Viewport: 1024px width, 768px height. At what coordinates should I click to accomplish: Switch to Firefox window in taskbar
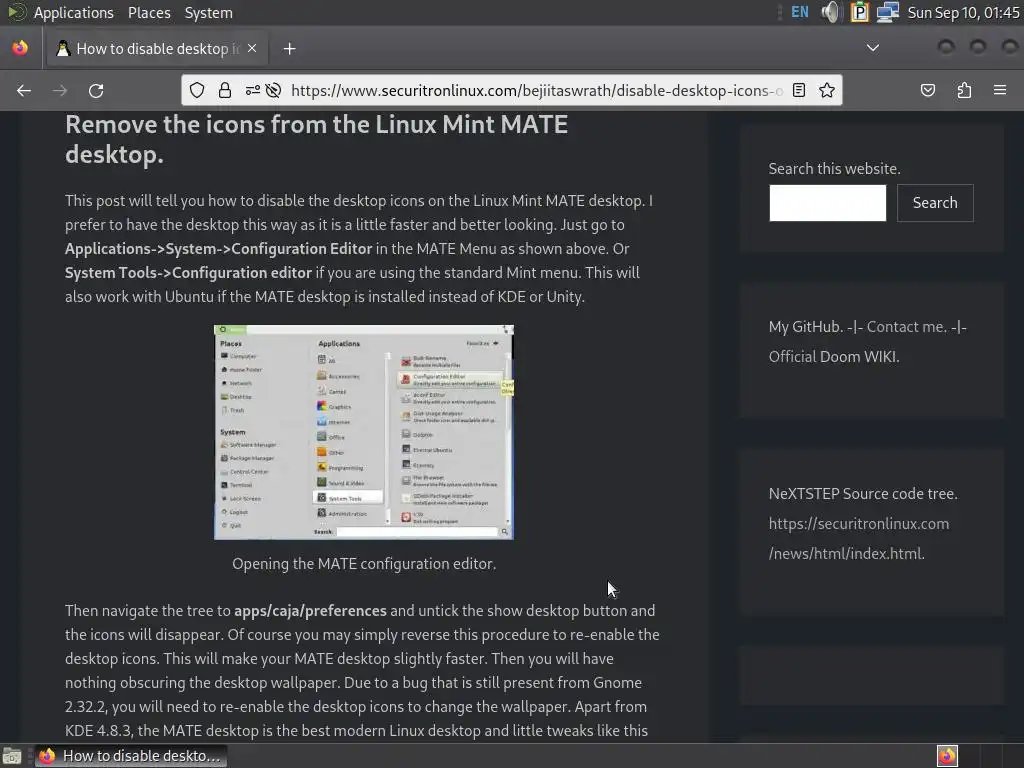tap(131, 756)
